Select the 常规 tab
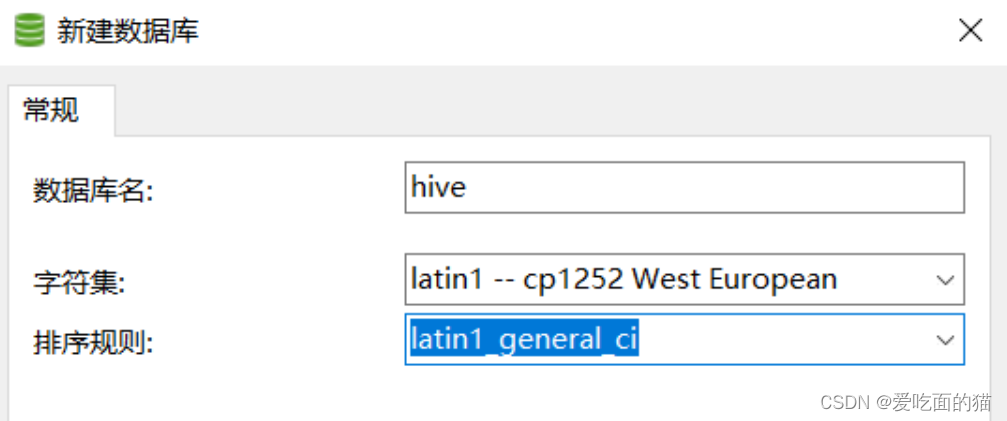 click(x=51, y=110)
